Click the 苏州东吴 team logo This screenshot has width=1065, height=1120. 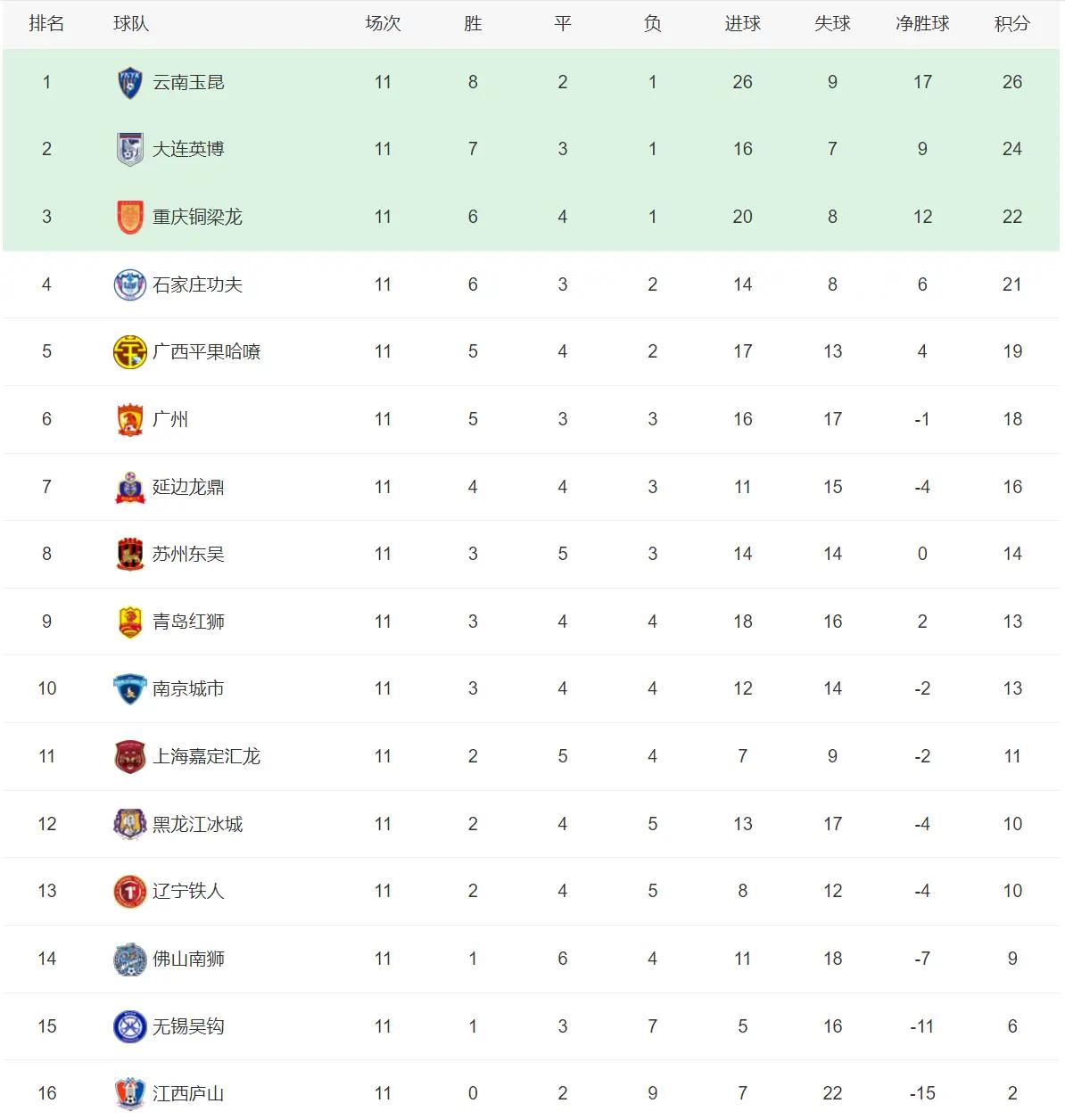[130, 554]
